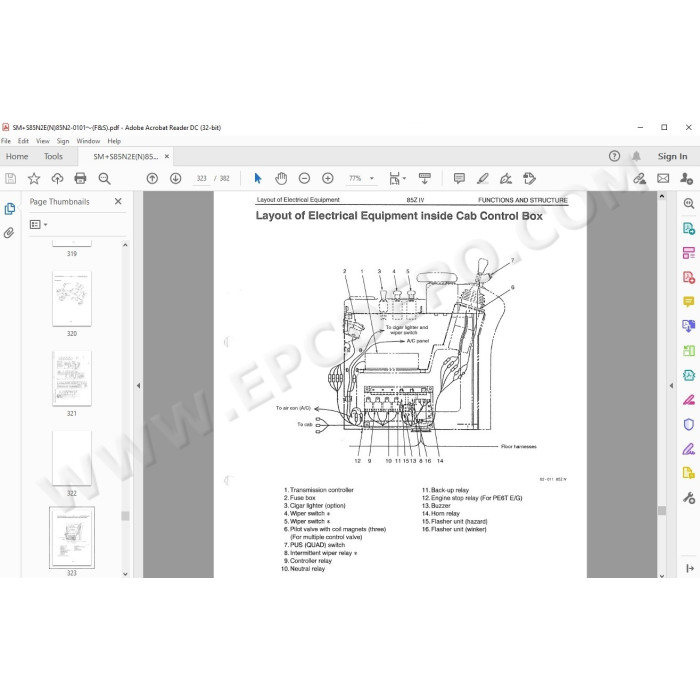
Task: Select page 320 thumbnail
Action: click(72, 299)
